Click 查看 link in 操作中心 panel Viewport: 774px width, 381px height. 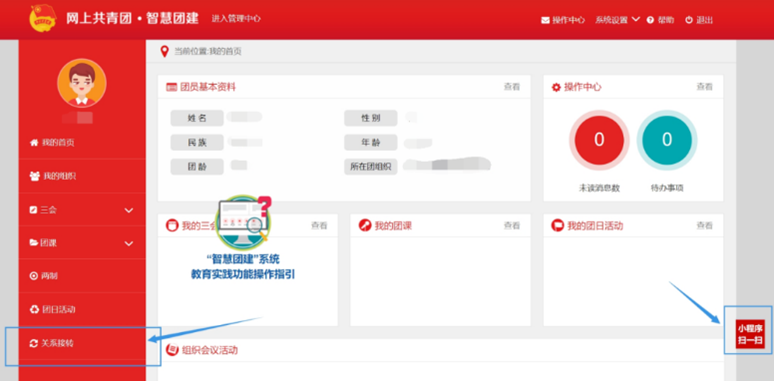(704, 87)
